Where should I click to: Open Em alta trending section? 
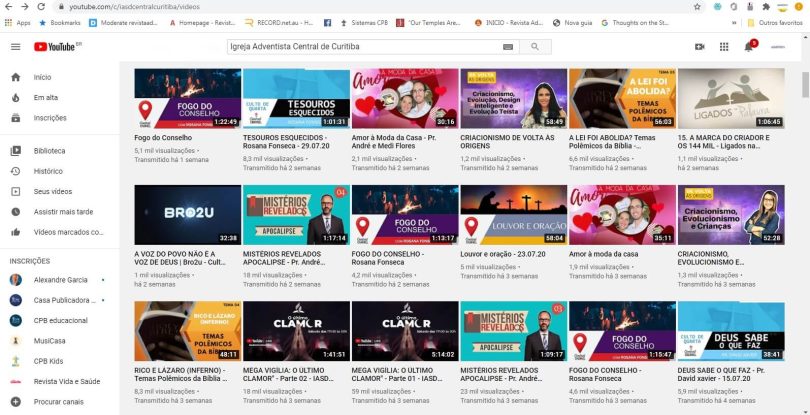(45, 97)
